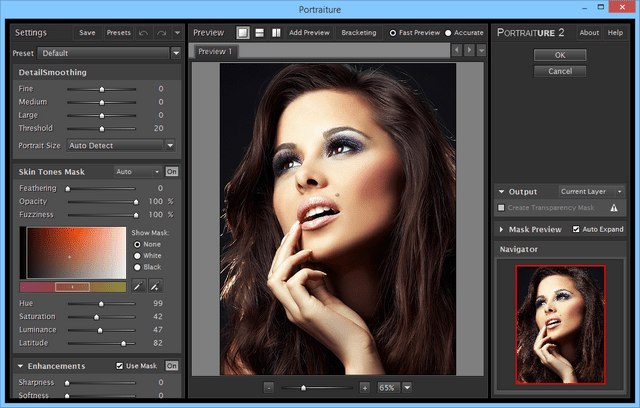The image size is (640, 408).
Task: Click the redo arrow in Settings
Action: tap(160, 32)
